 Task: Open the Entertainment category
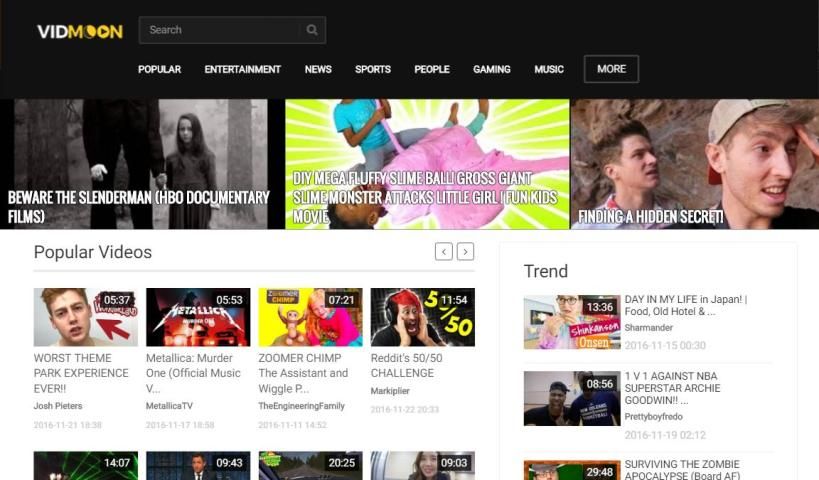point(242,70)
